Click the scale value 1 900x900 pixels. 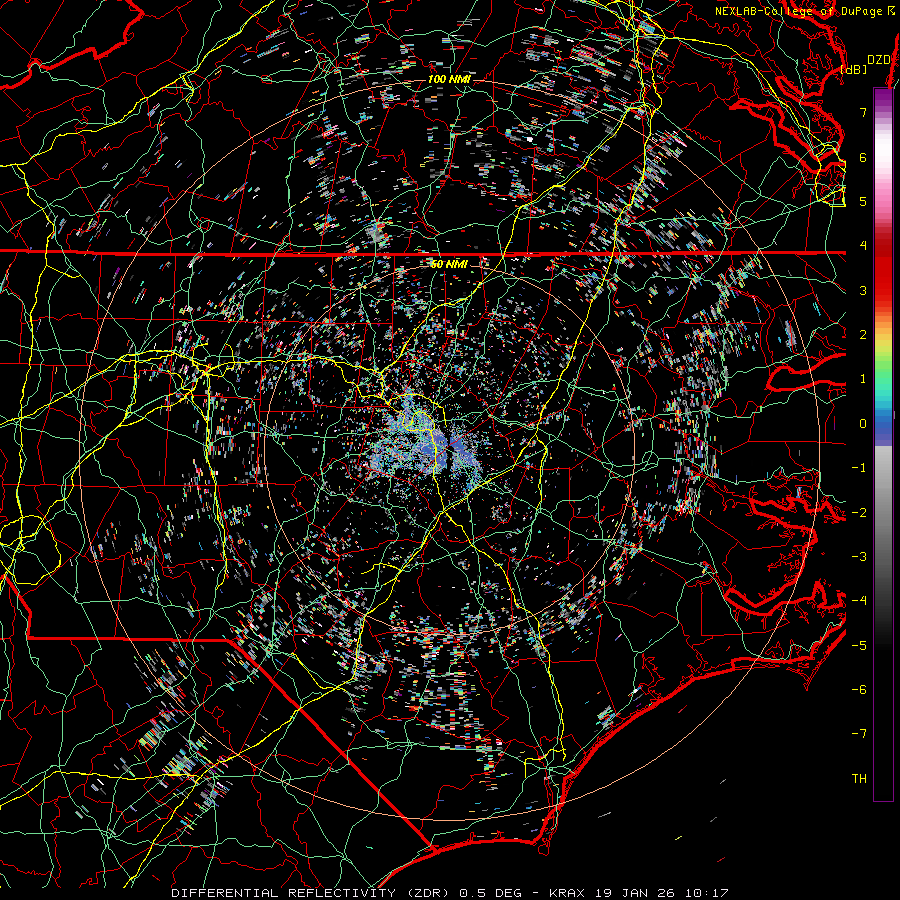(x=863, y=379)
